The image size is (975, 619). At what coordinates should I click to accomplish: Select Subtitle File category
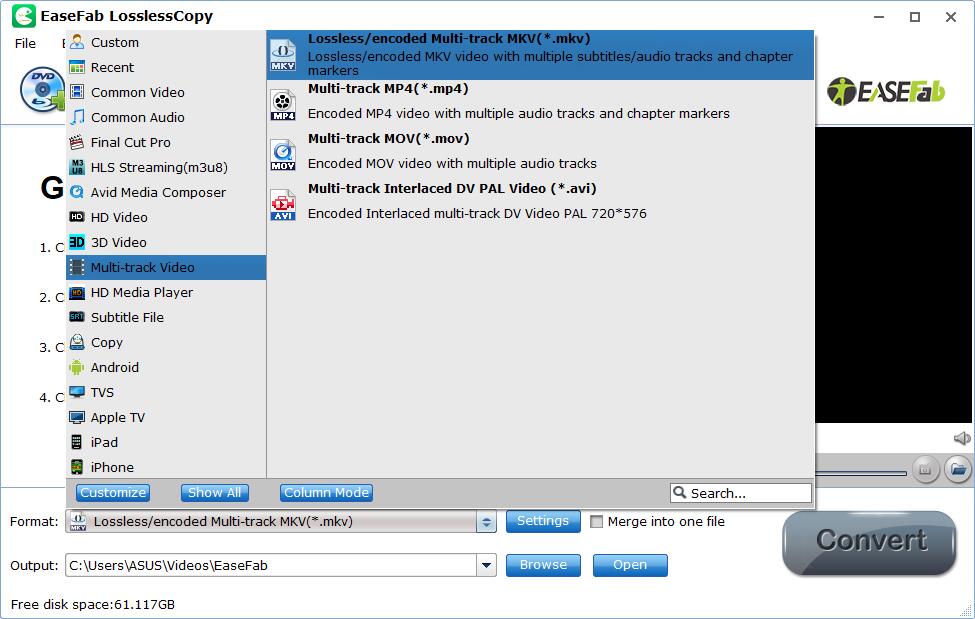click(166, 317)
